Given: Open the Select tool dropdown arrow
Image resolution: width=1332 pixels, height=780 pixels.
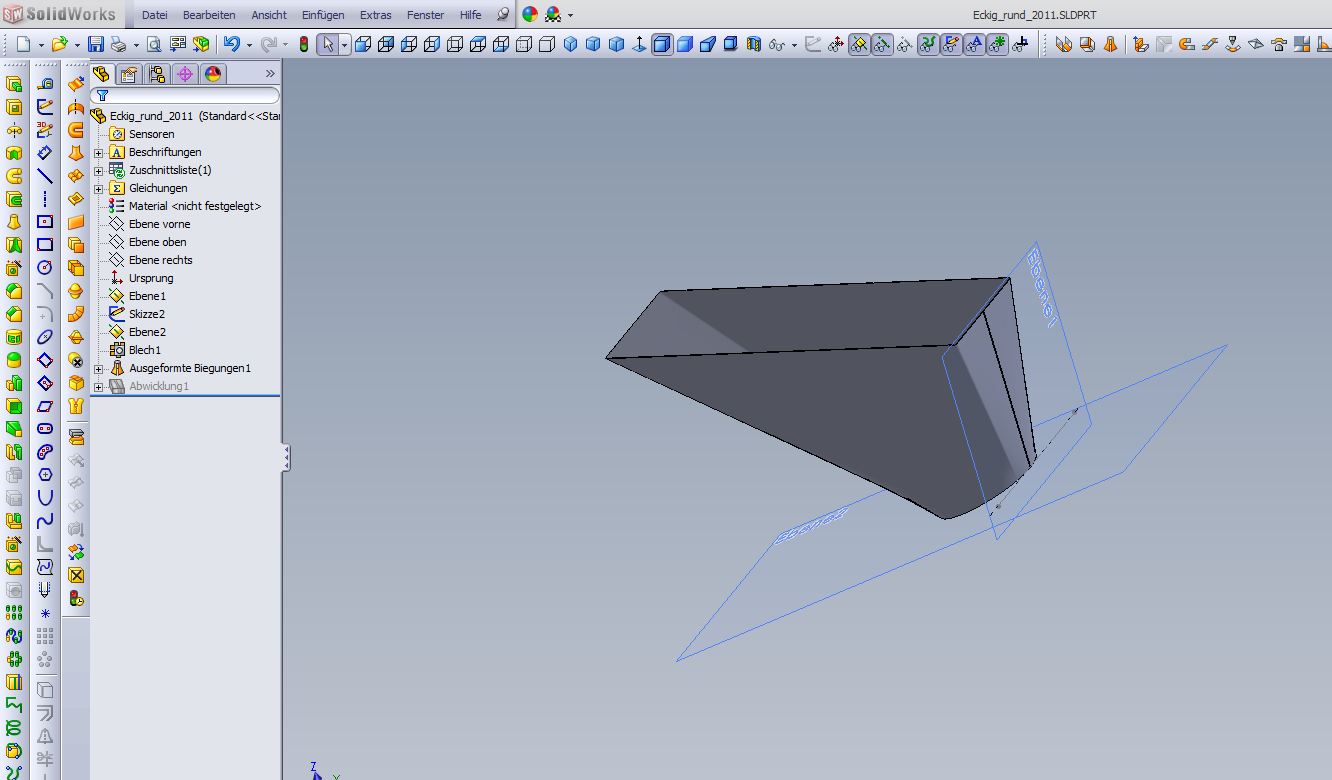Looking at the screenshot, I should tap(344, 45).
